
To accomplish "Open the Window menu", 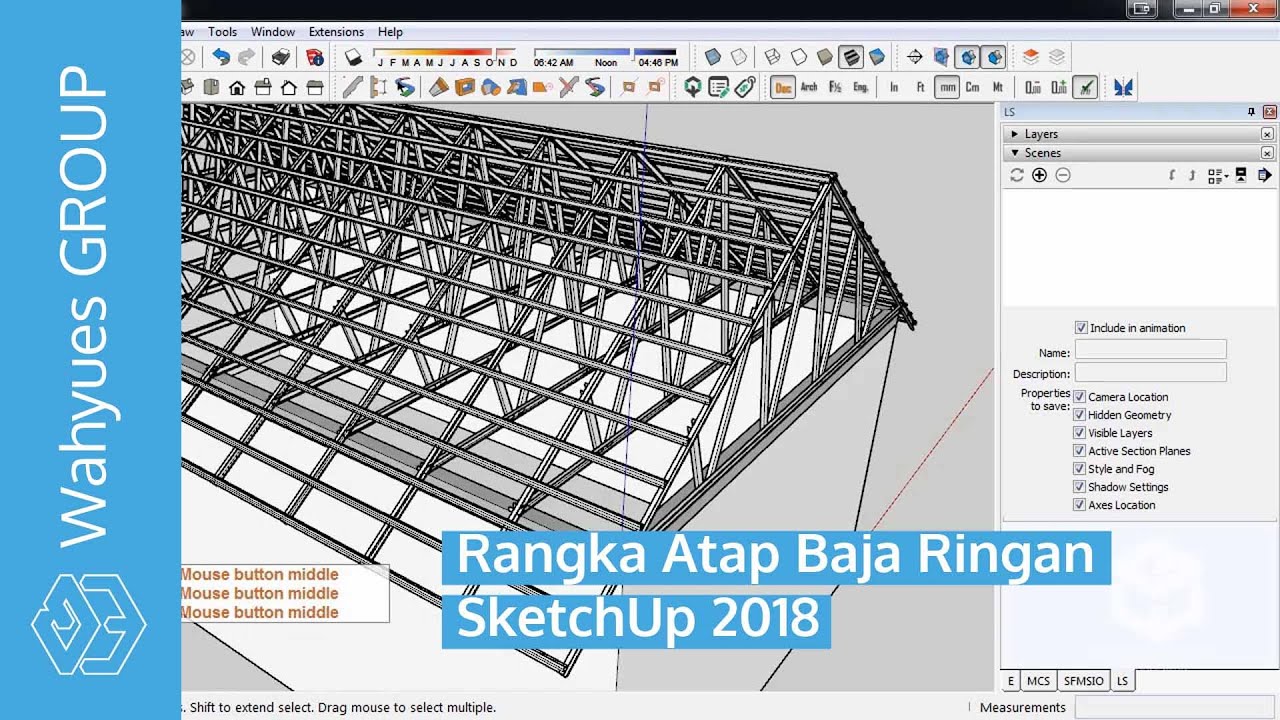I will coord(273,32).
